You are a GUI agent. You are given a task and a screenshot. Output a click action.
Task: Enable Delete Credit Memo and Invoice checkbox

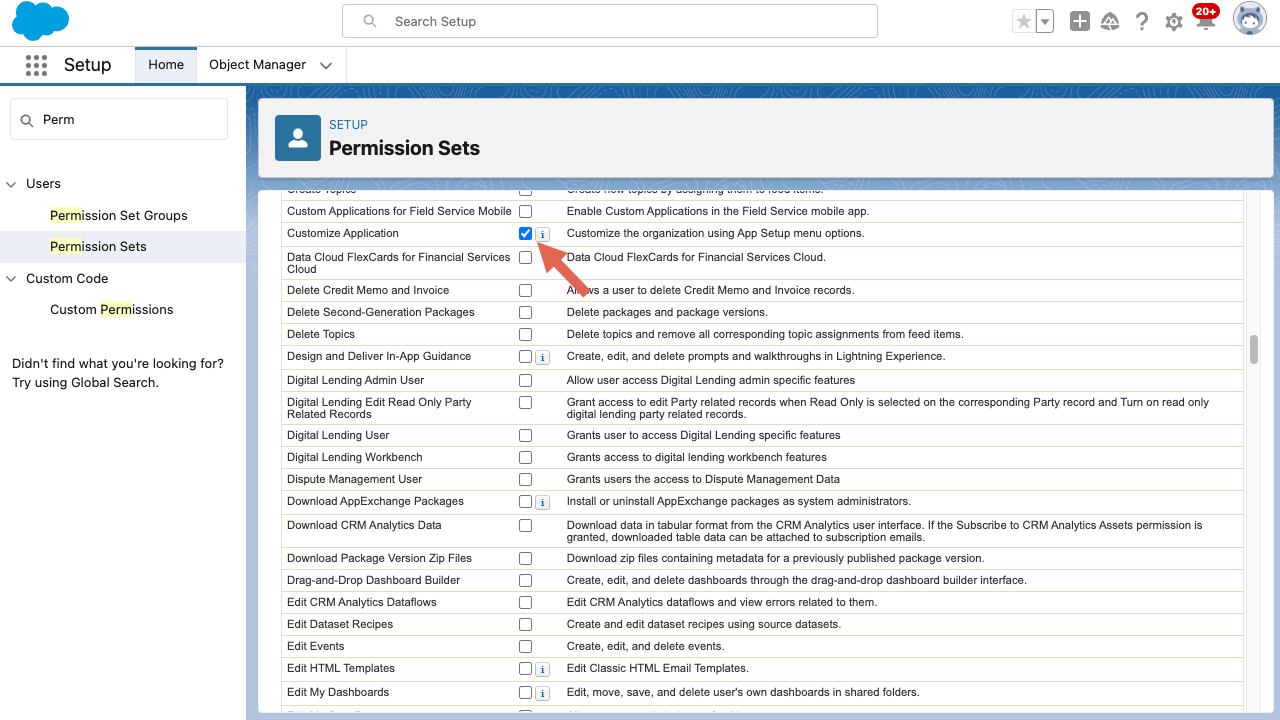pos(525,290)
